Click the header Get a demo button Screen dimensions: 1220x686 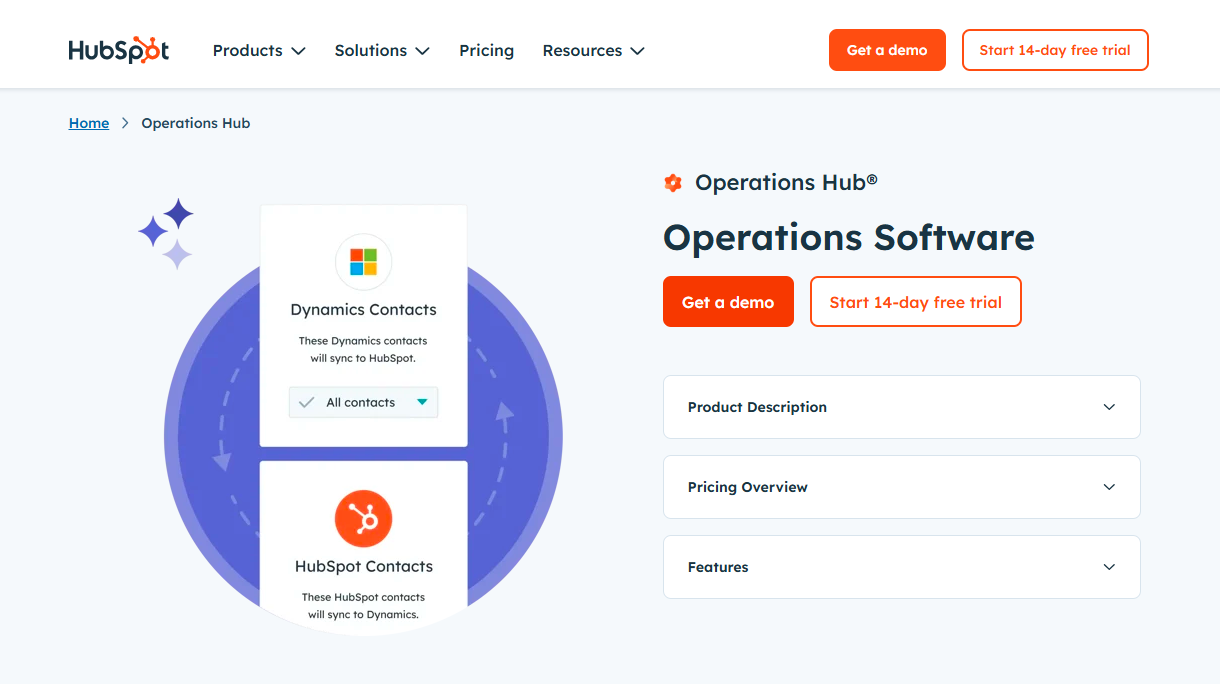click(887, 50)
